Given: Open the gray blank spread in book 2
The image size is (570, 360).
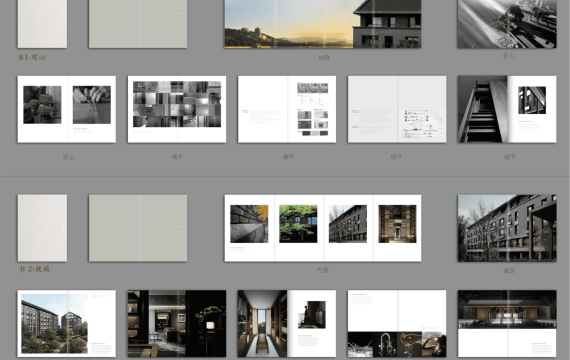Looking at the screenshot, I should 138,228.
